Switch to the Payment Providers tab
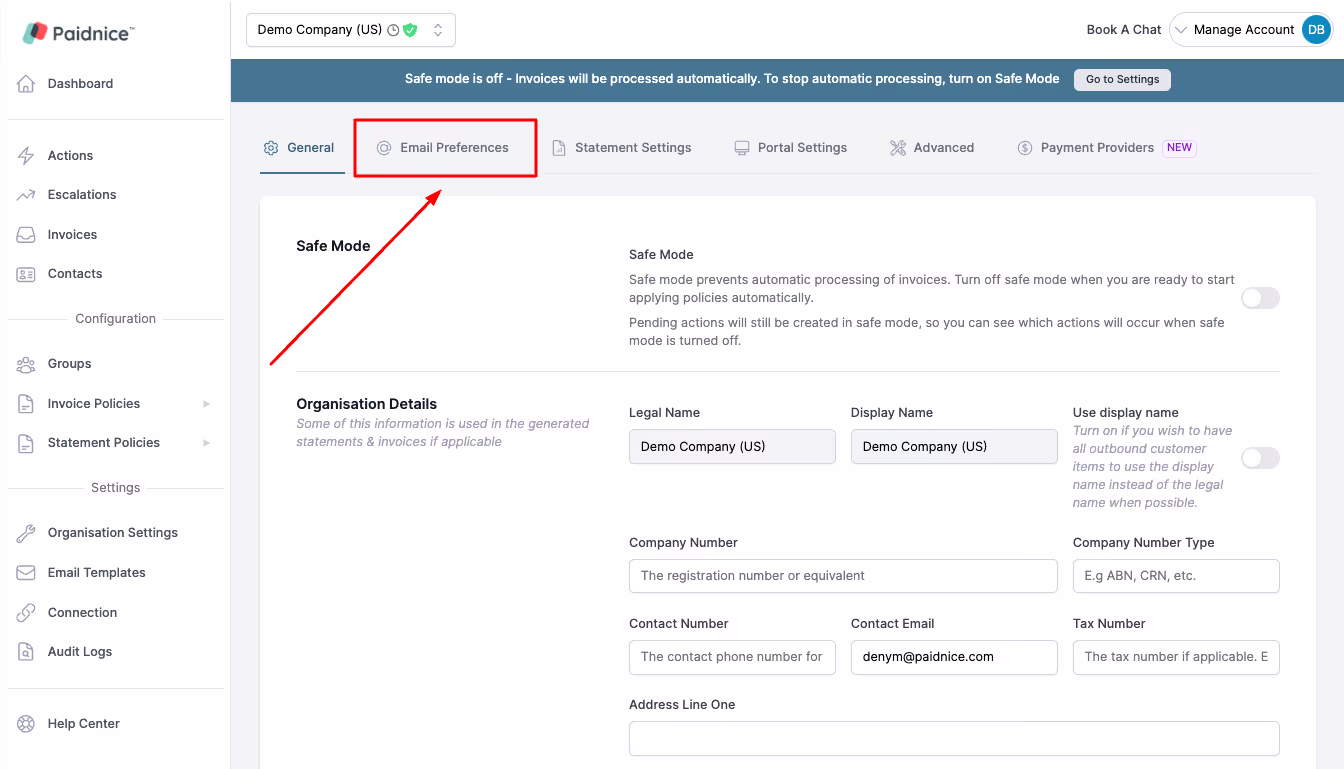 1106,148
